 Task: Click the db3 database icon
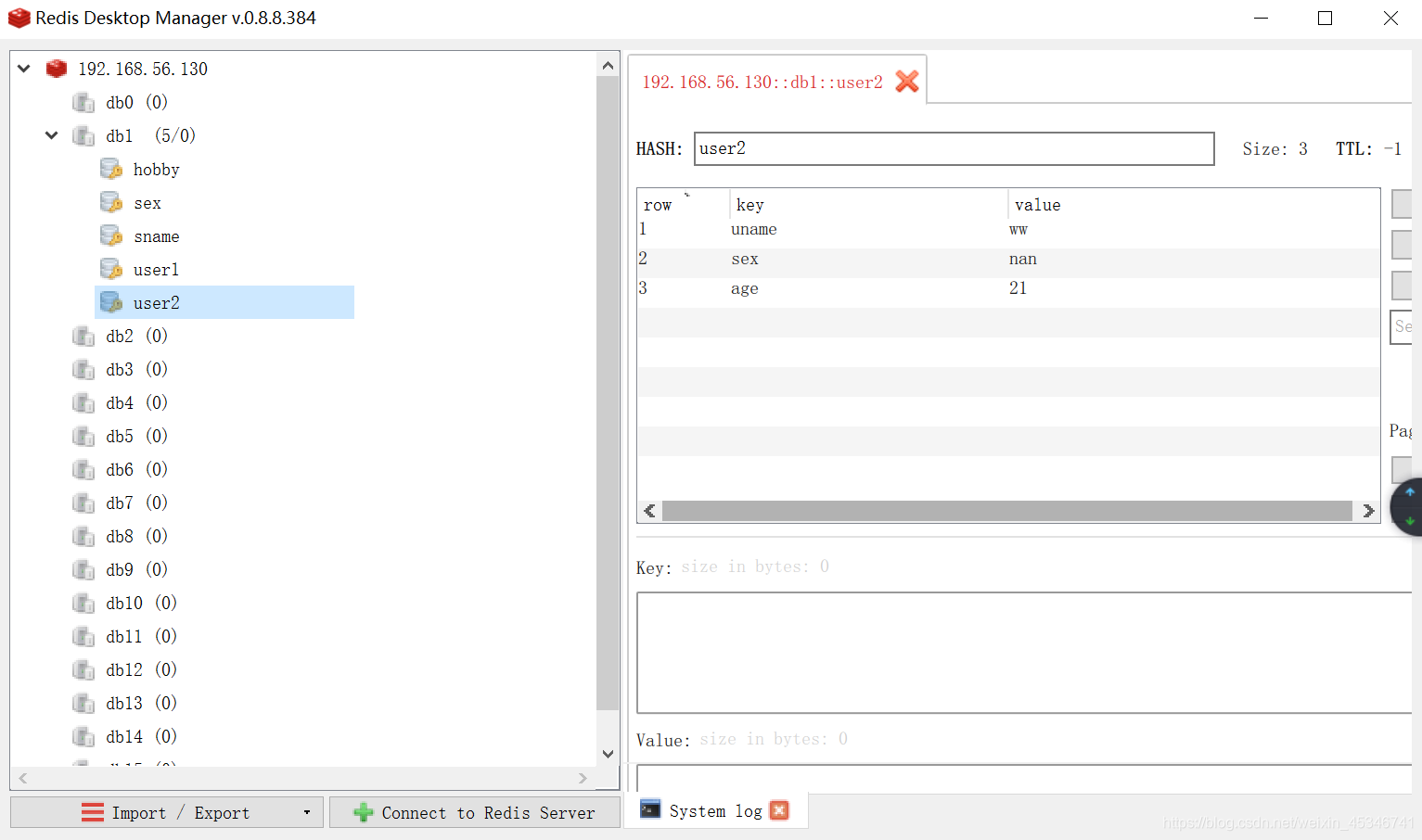[83, 369]
